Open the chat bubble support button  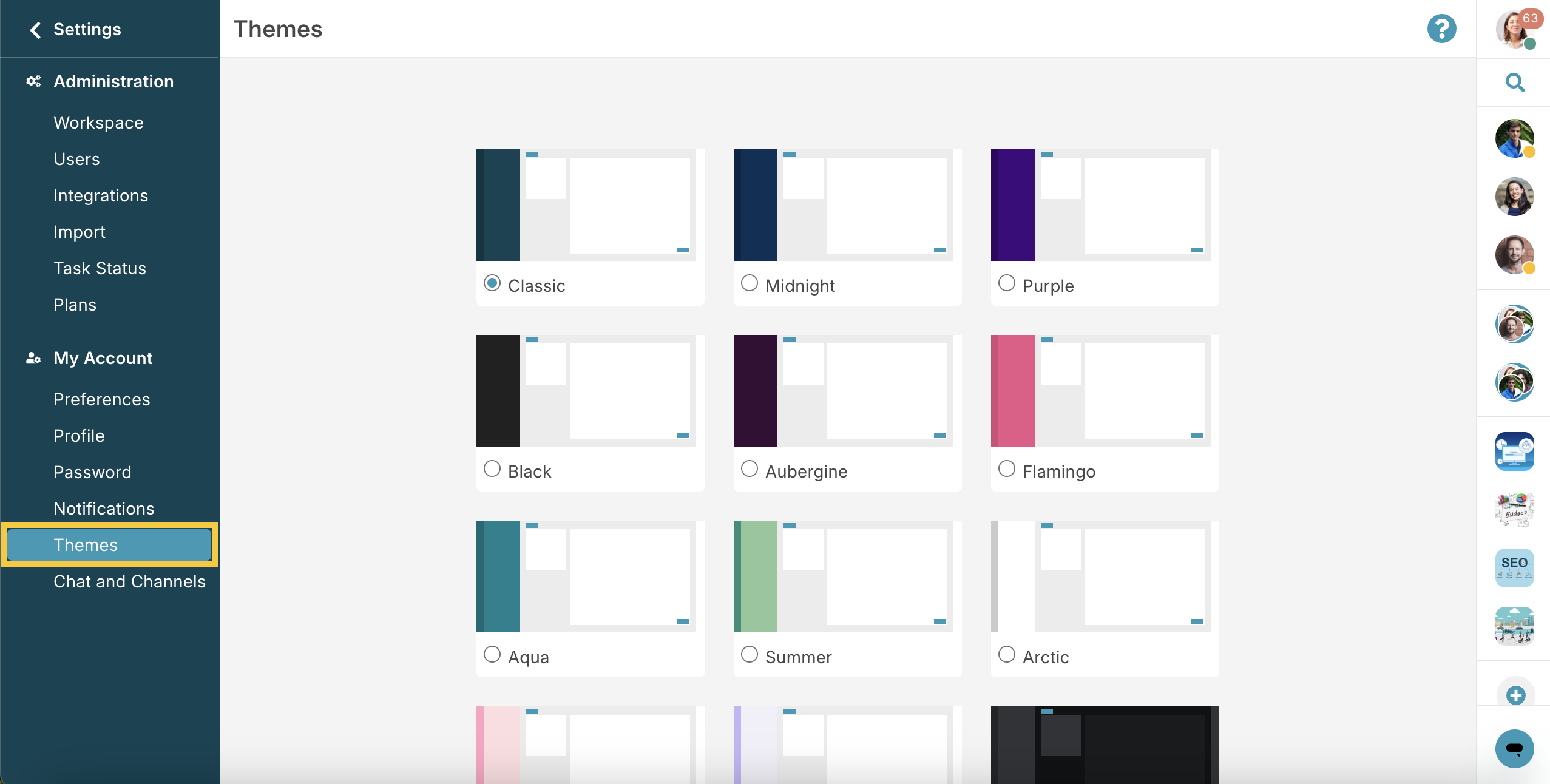pyautogui.click(x=1515, y=749)
